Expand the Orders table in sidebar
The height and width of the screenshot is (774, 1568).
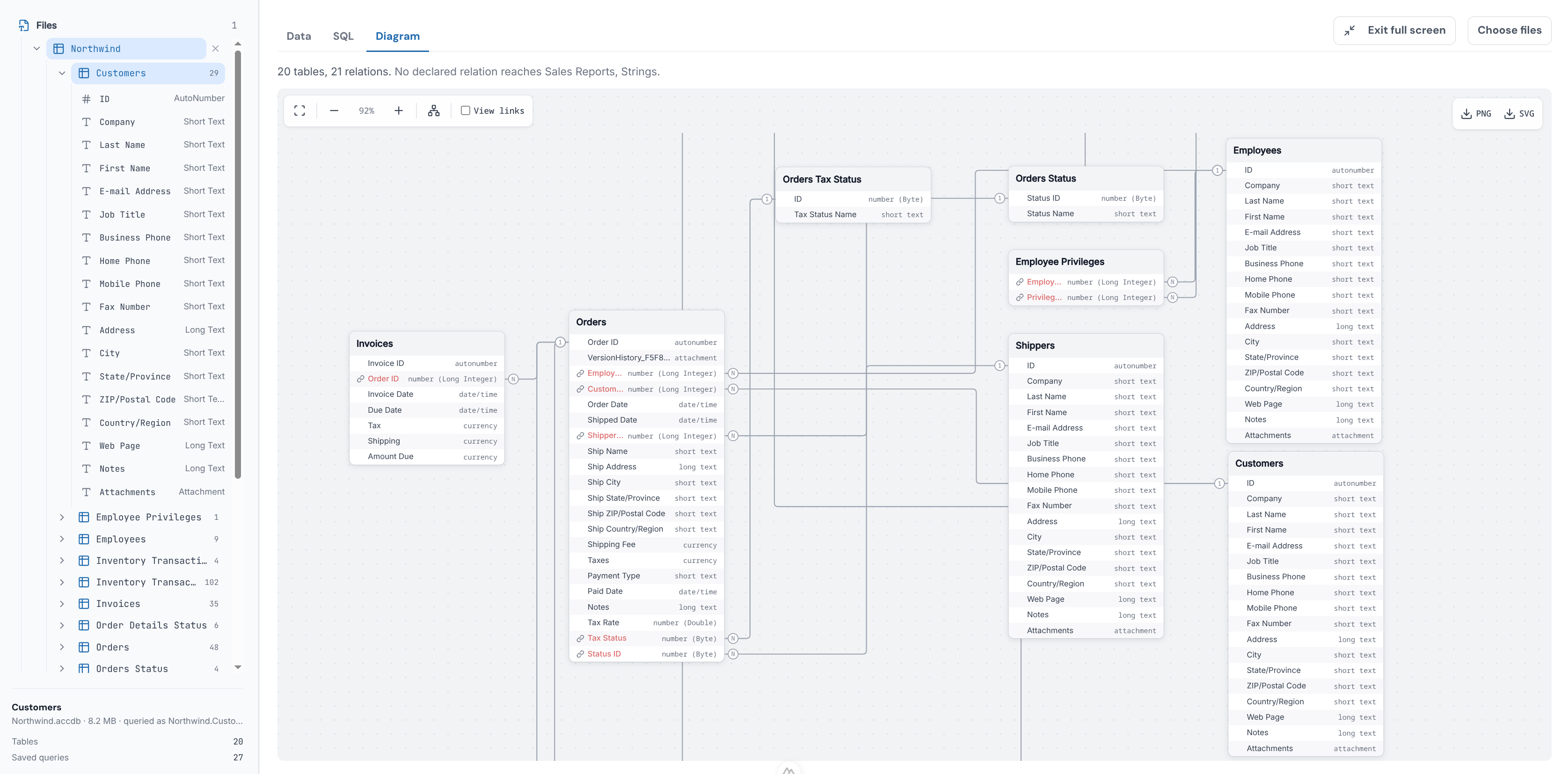pyautogui.click(x=62, y=647)
